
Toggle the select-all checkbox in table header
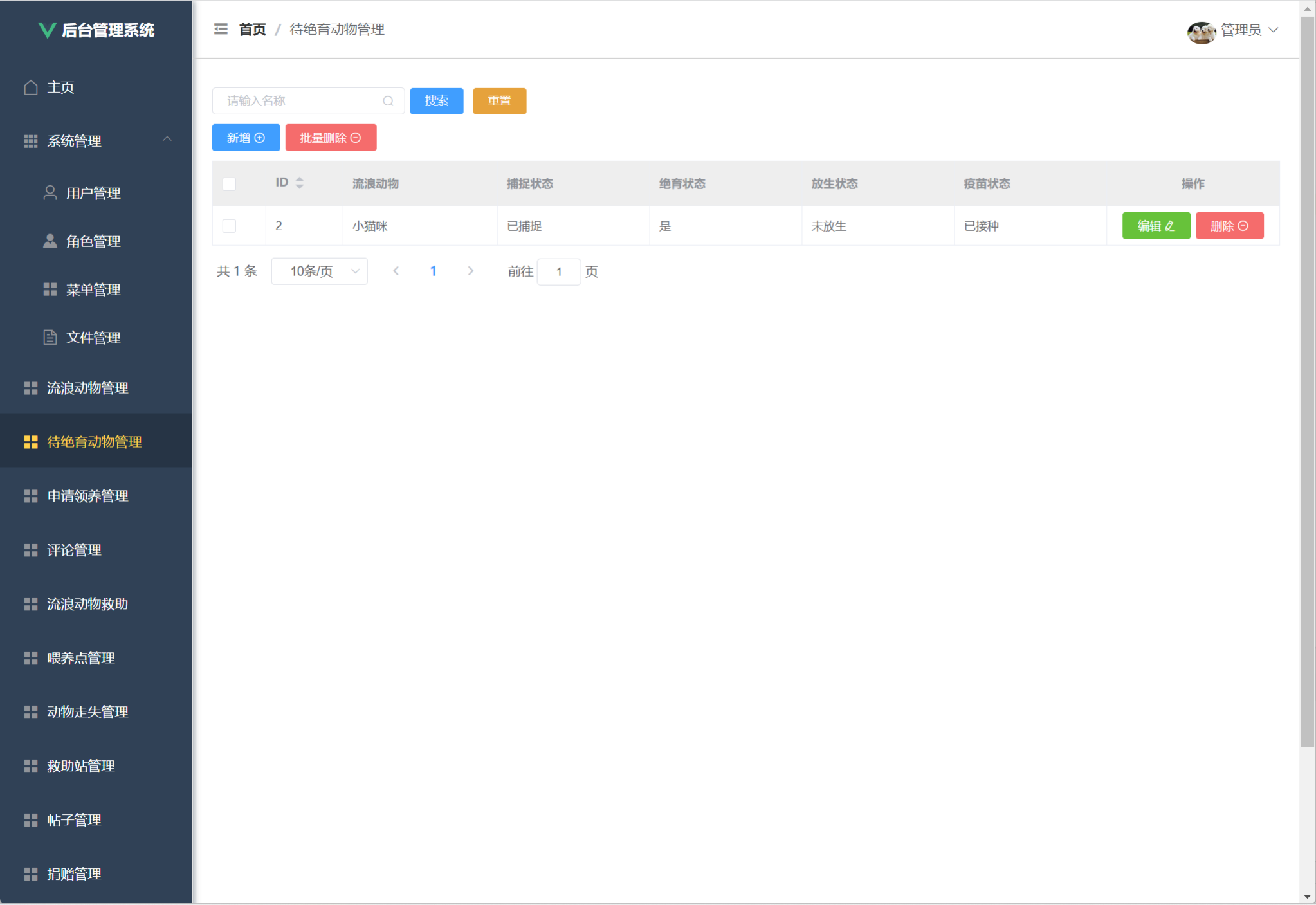tap(229, 184)
